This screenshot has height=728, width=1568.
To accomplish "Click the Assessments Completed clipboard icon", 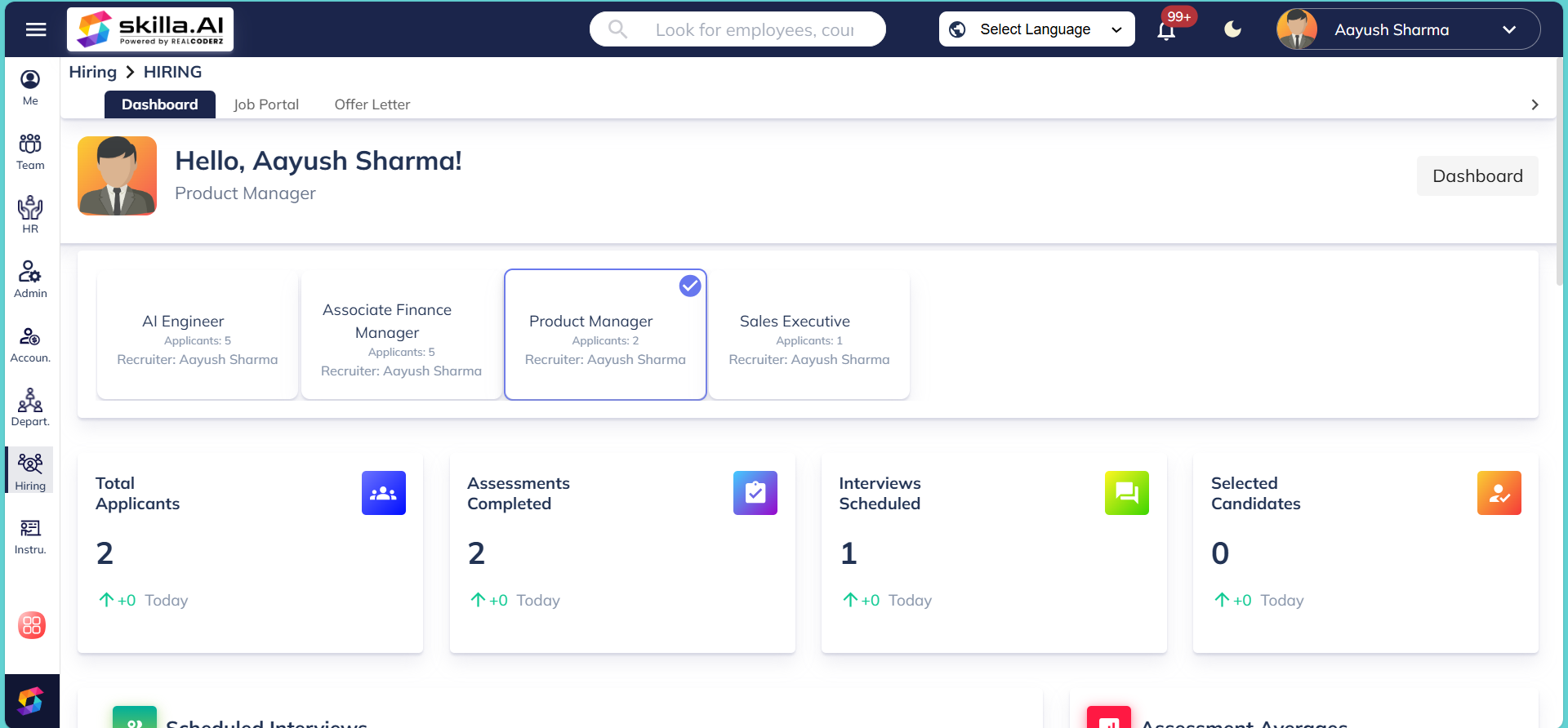I will [x=755, y=493].
